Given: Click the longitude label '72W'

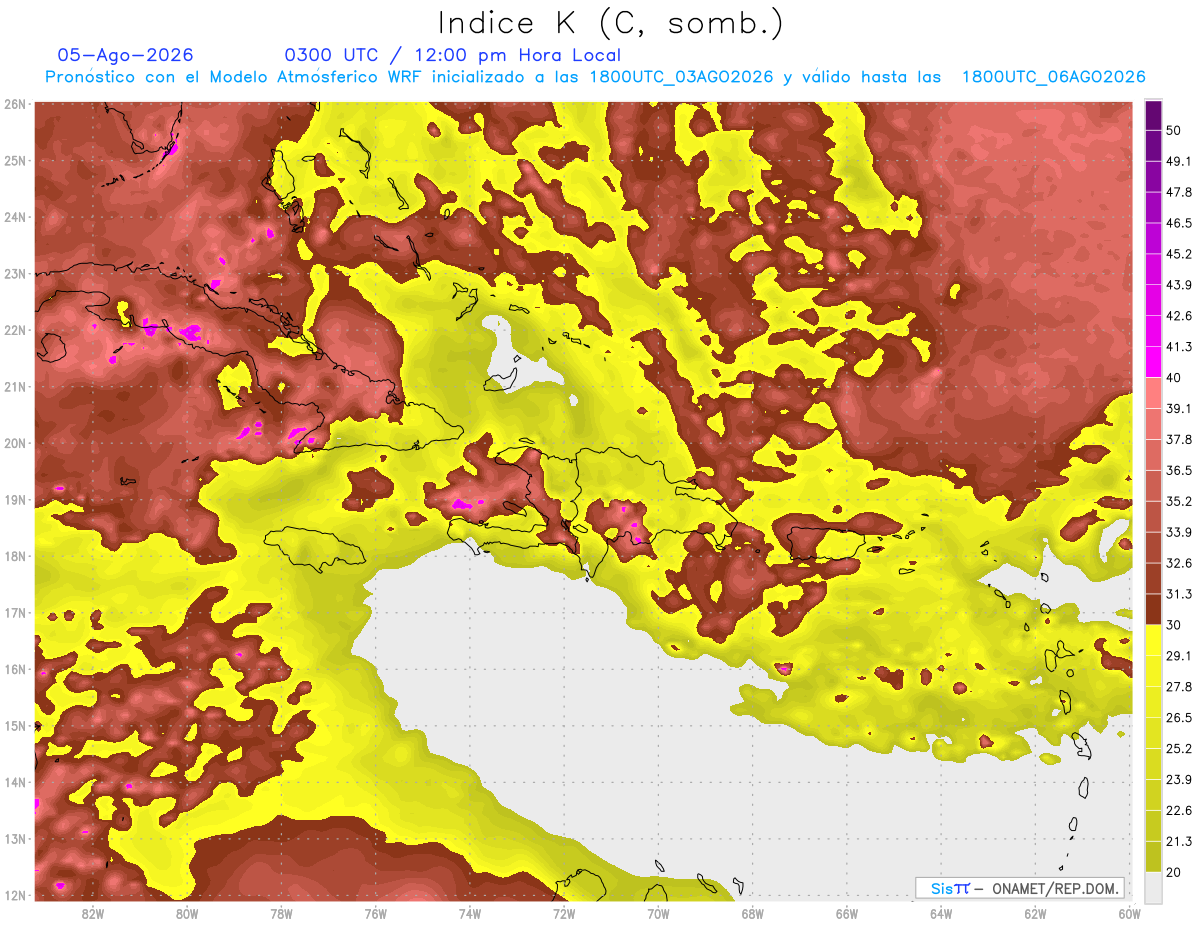Looking at the screenshot, I should coord(564,913).
